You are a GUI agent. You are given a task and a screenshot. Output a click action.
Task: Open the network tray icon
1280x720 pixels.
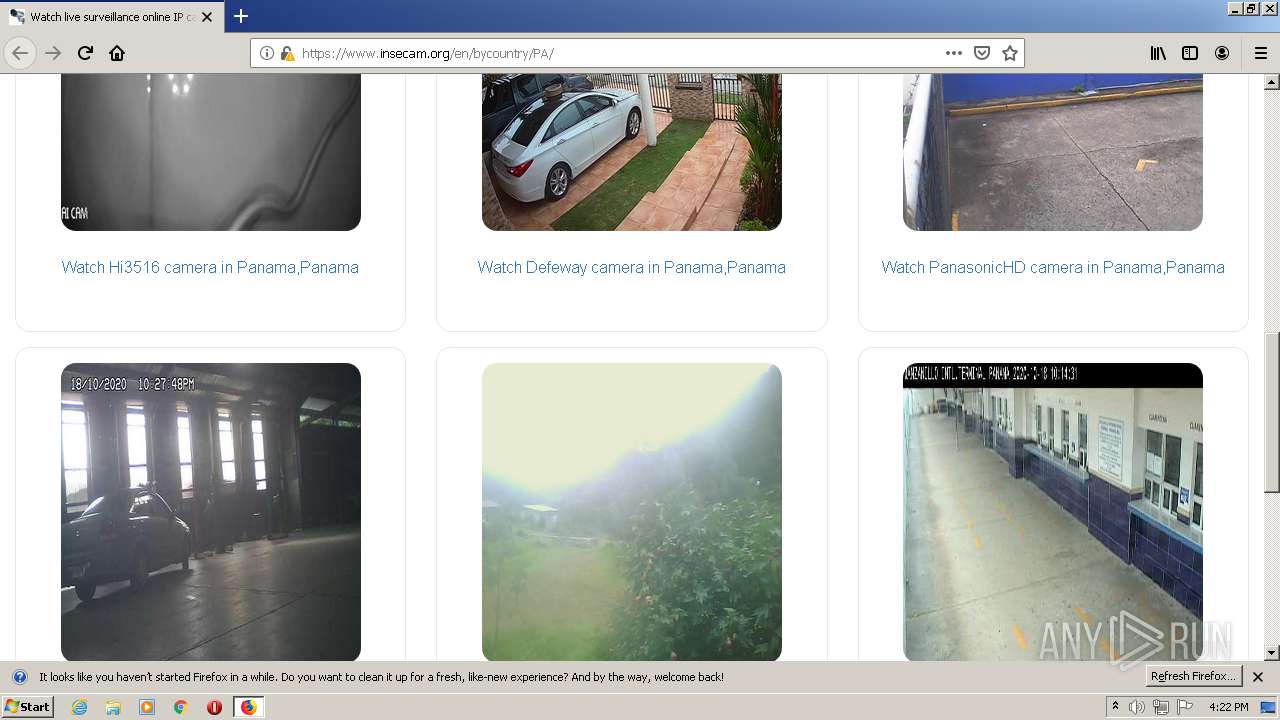click(x=1161, y=707)
